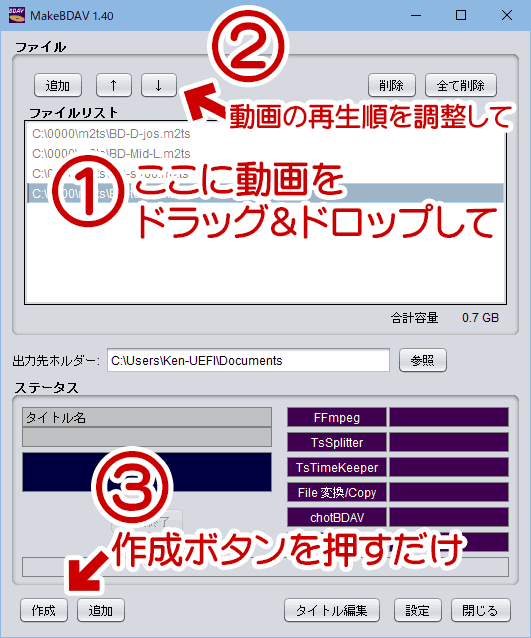Screen dimensions: 531x638
Task: Click the chotBDAV status label
Action: [x=337, y=518]
